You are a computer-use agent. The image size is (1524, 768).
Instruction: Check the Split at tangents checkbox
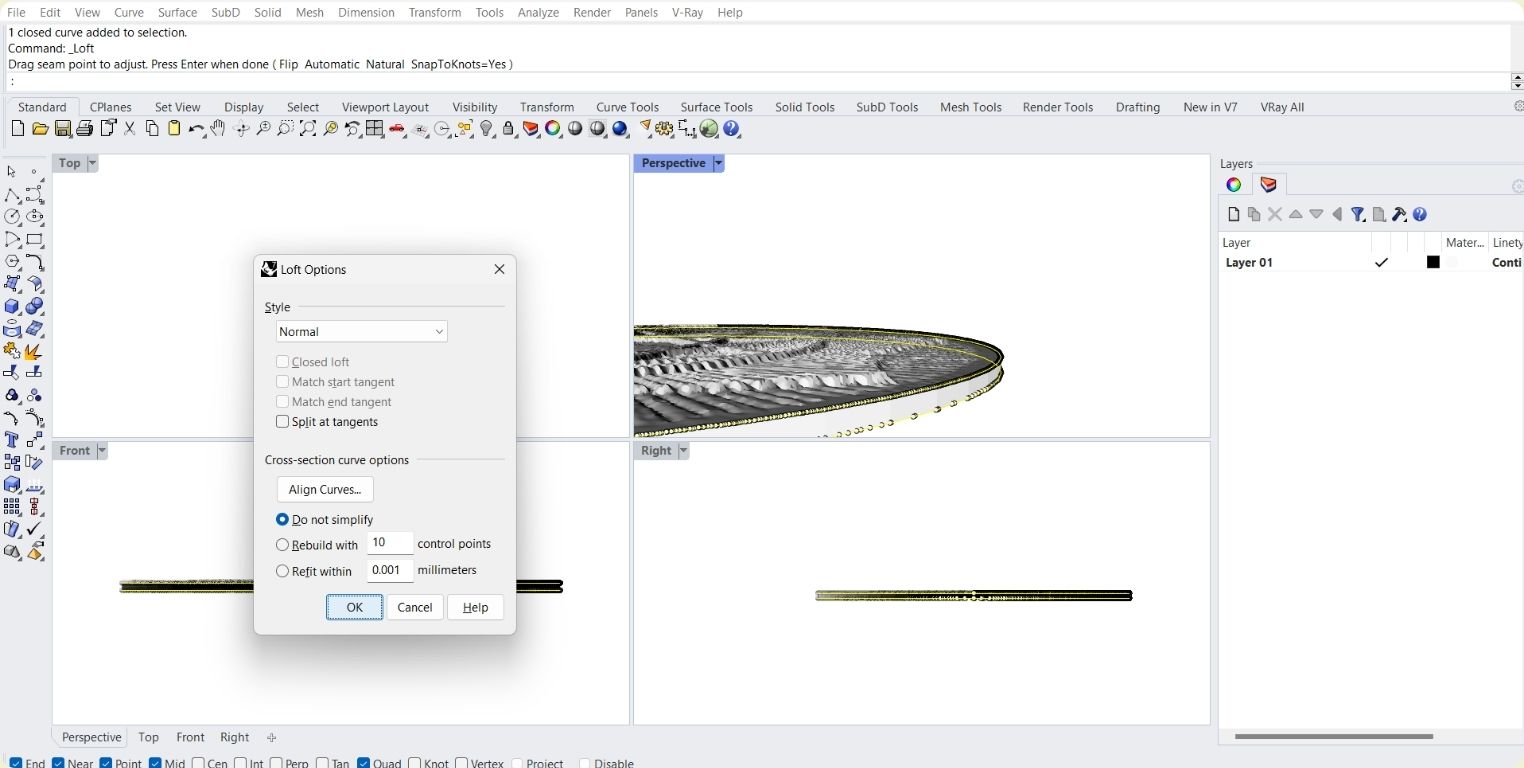[x=282, y=422]
